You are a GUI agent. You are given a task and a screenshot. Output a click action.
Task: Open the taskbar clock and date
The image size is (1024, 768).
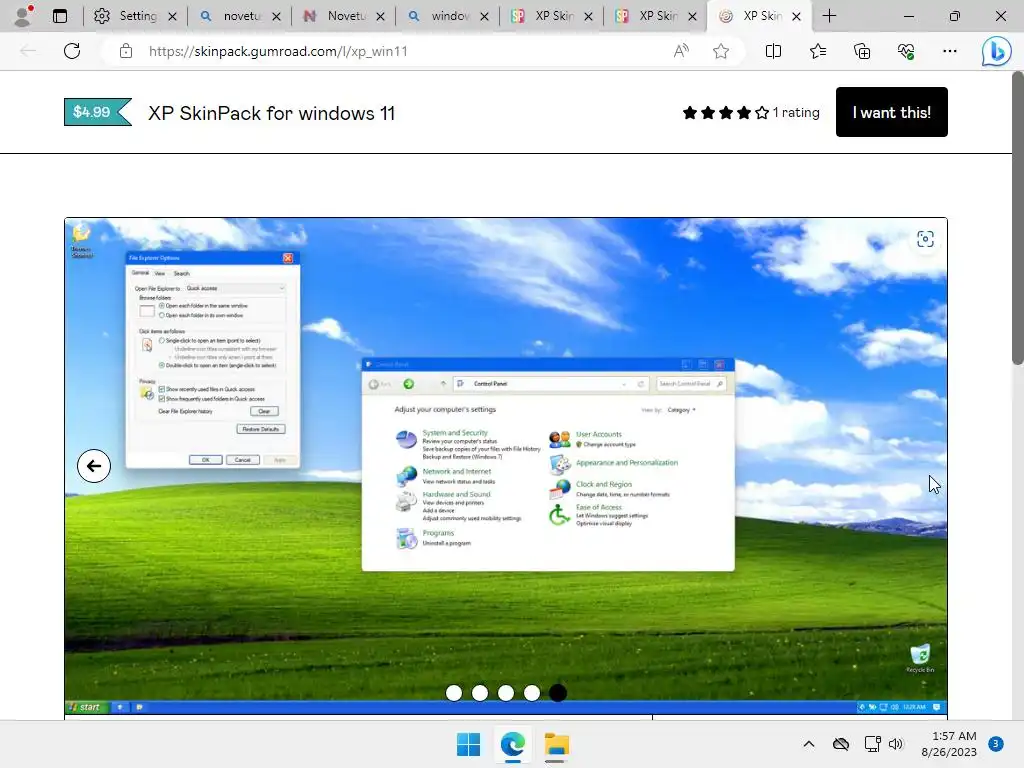(949, 744)
